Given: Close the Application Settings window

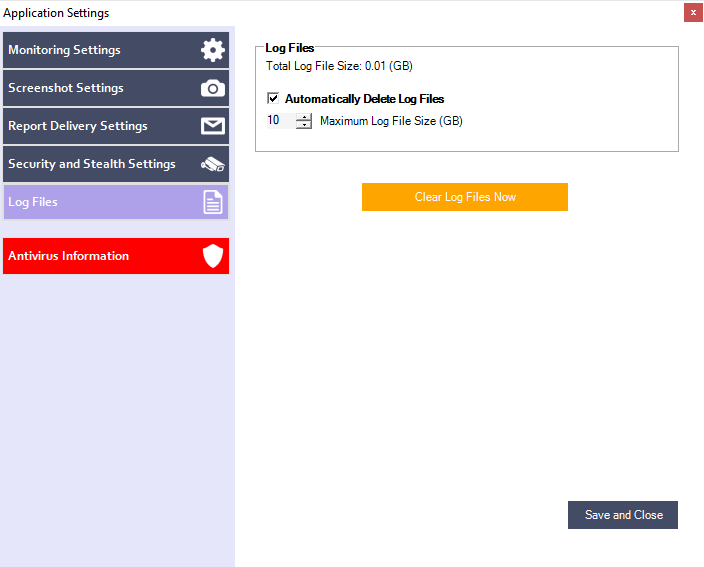Looking at the screenshot, I should (693, 13).
